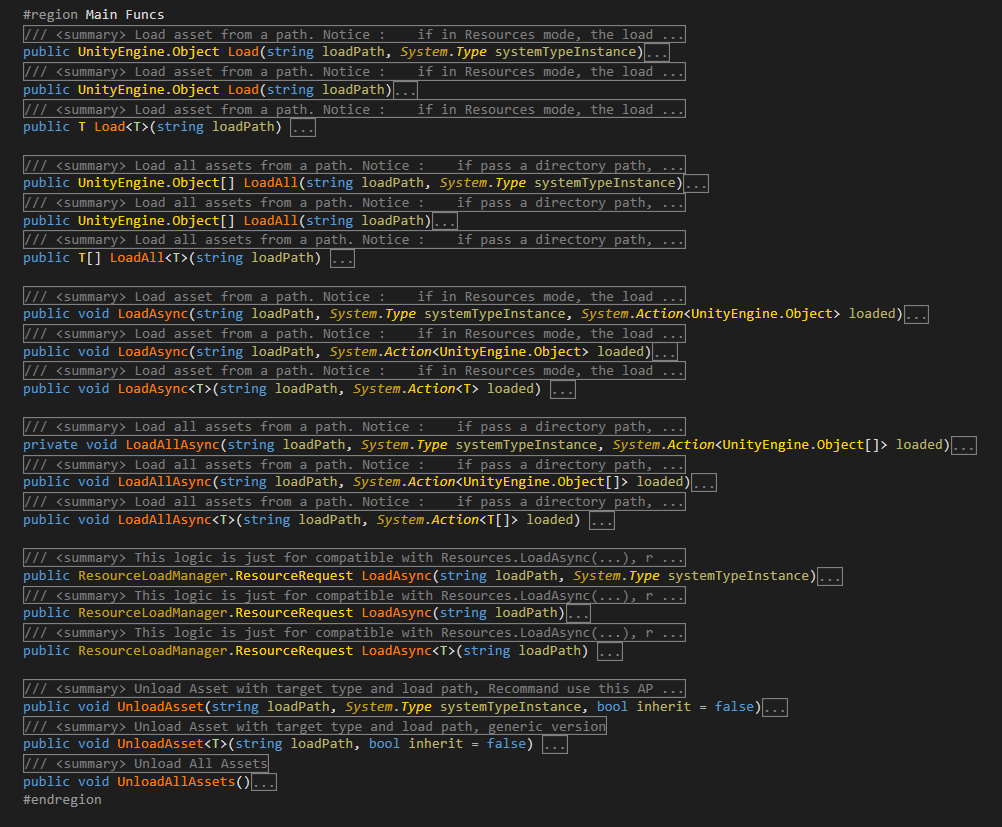Image resolution: width=1002 pixels, height=827 pixels.
Task: Click 'System.Action<T>' in LoadAsync<T> signature
Action: click(416, 389)
